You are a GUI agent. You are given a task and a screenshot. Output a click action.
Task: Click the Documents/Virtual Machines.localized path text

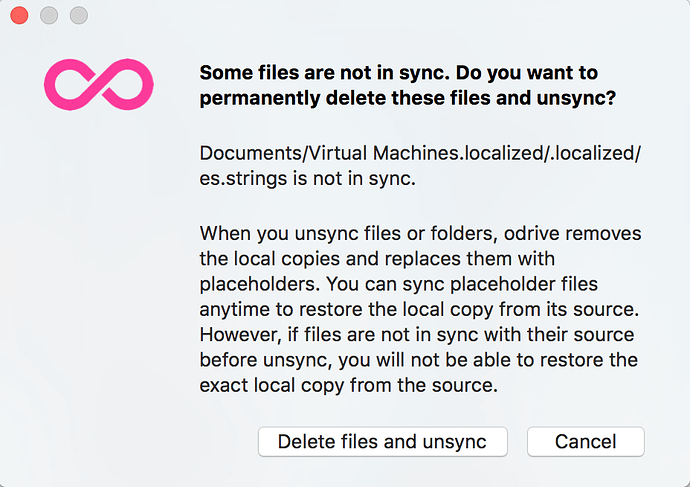[x=420, y=154]
